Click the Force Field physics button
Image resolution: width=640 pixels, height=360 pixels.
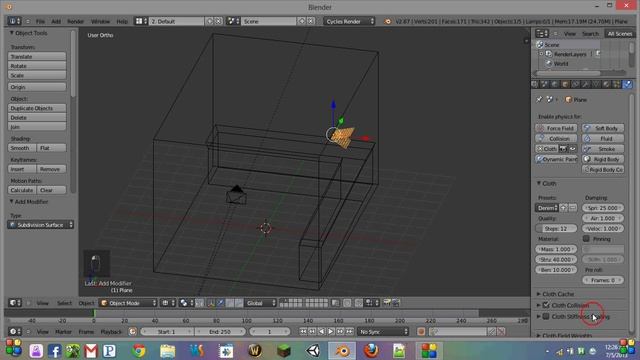(556, 128)
